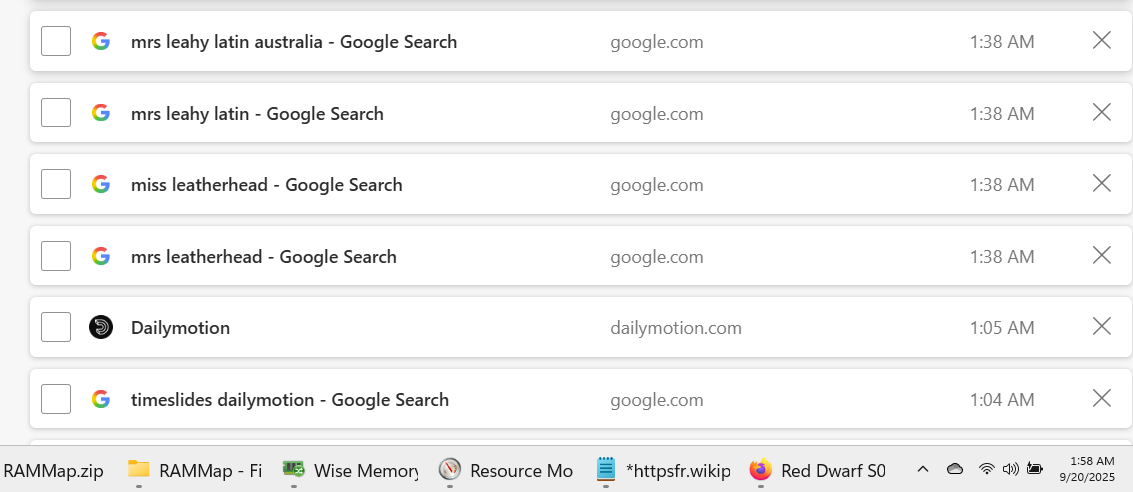Delete the 'miss leatherhead' history entry

[1101, 184]
